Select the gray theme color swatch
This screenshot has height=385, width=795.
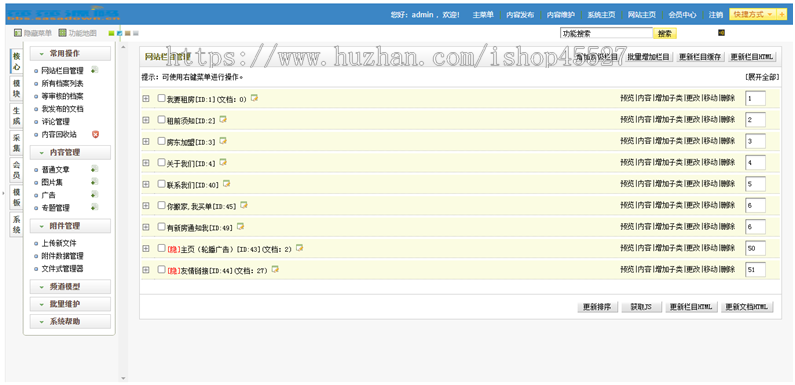(x=136, y=33)
